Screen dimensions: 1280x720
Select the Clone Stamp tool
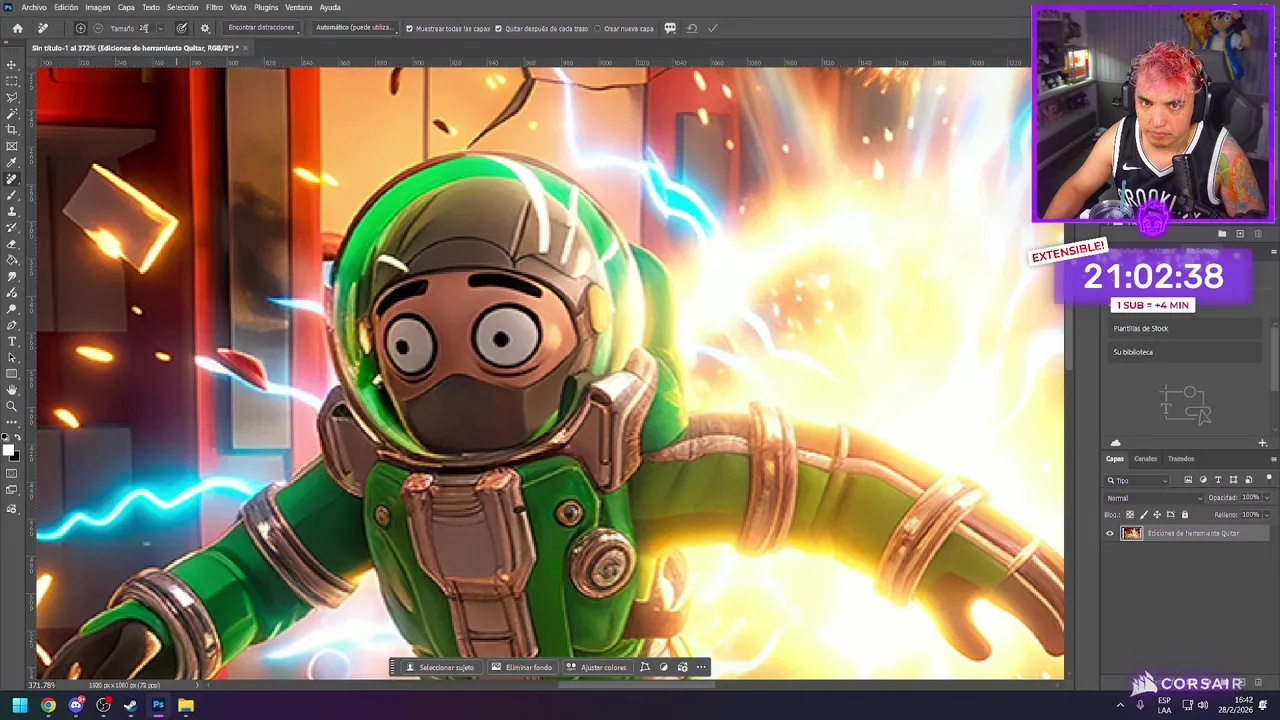point(12,211)
